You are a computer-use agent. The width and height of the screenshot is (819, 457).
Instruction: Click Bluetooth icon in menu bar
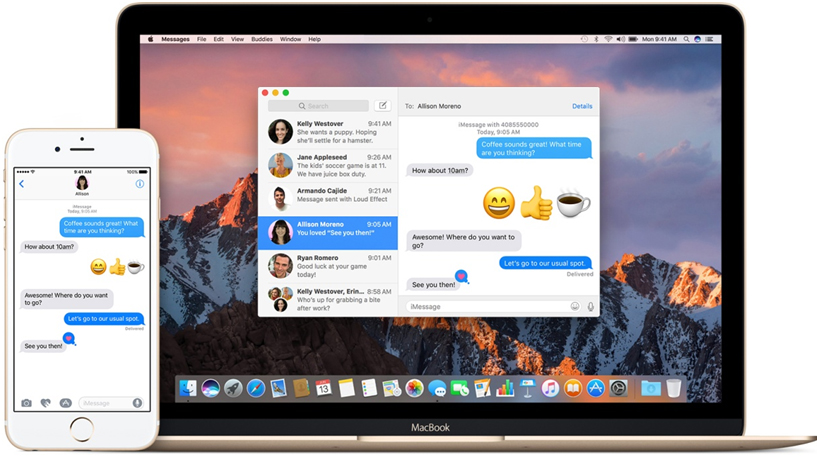pyautogui.click(x=596, y=39)
